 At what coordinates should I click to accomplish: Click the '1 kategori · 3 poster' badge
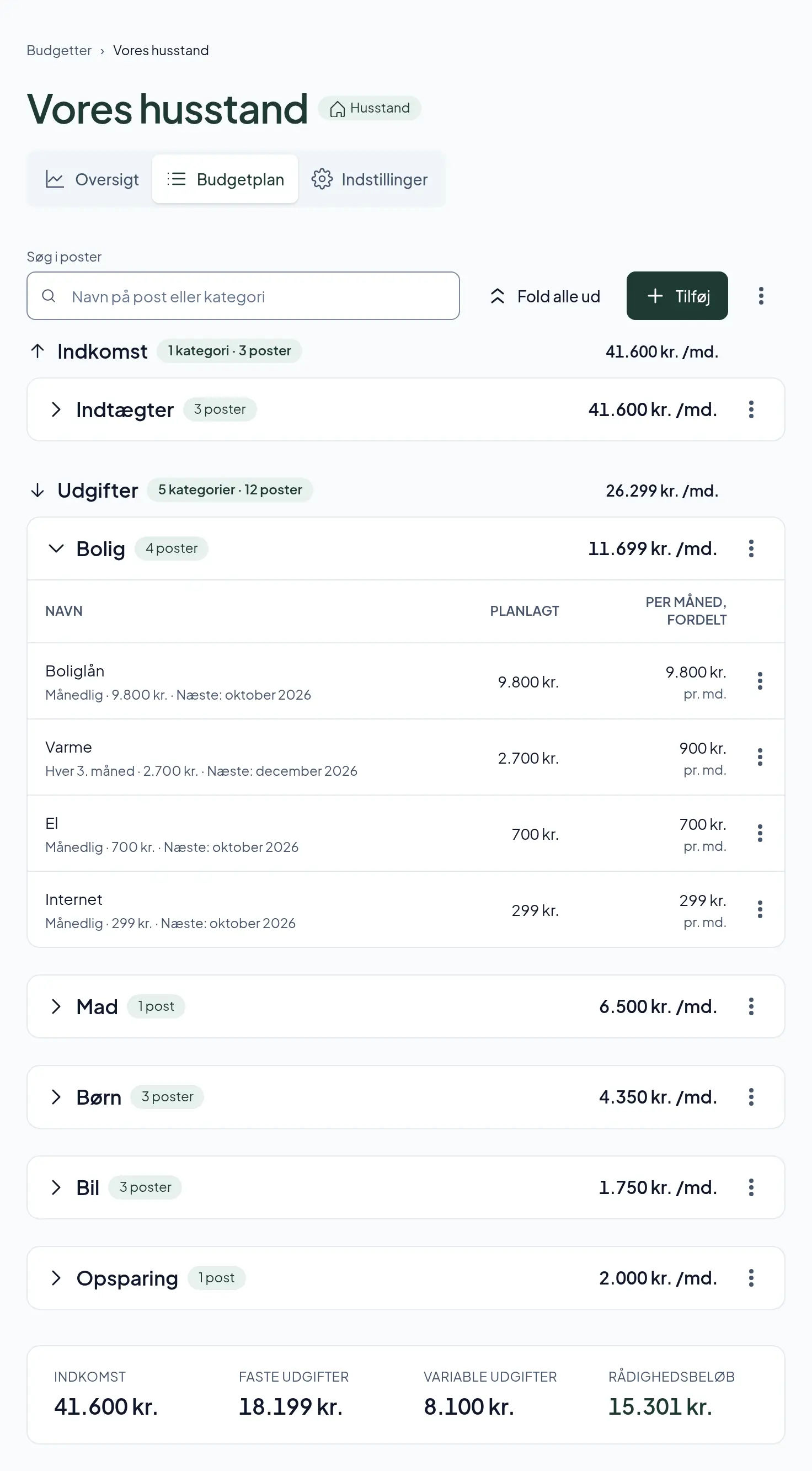(x=229, y=350)
